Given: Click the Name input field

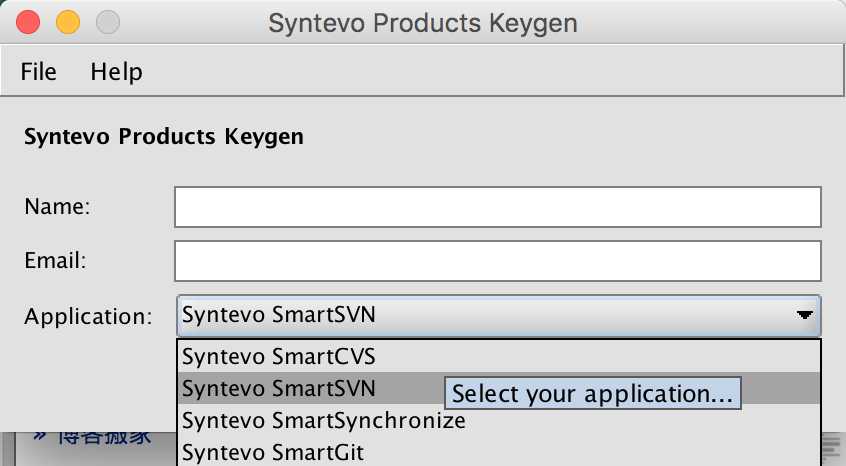Looking at the screenshot, I should point(497,207).
